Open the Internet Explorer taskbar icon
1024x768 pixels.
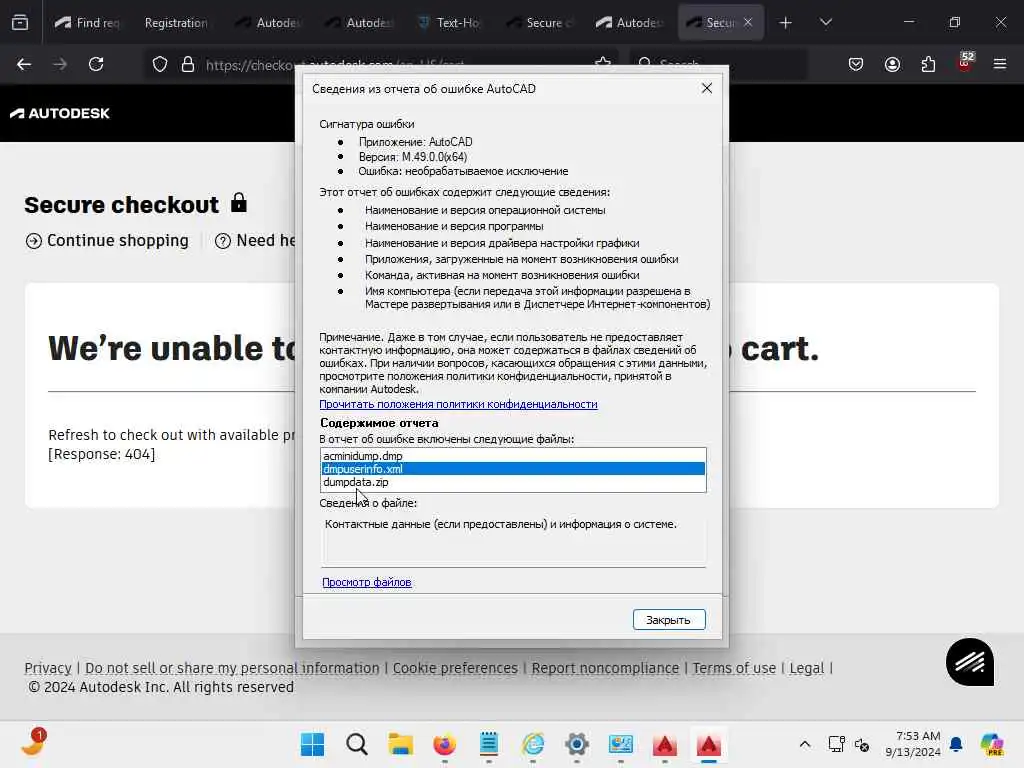[533, 744]
